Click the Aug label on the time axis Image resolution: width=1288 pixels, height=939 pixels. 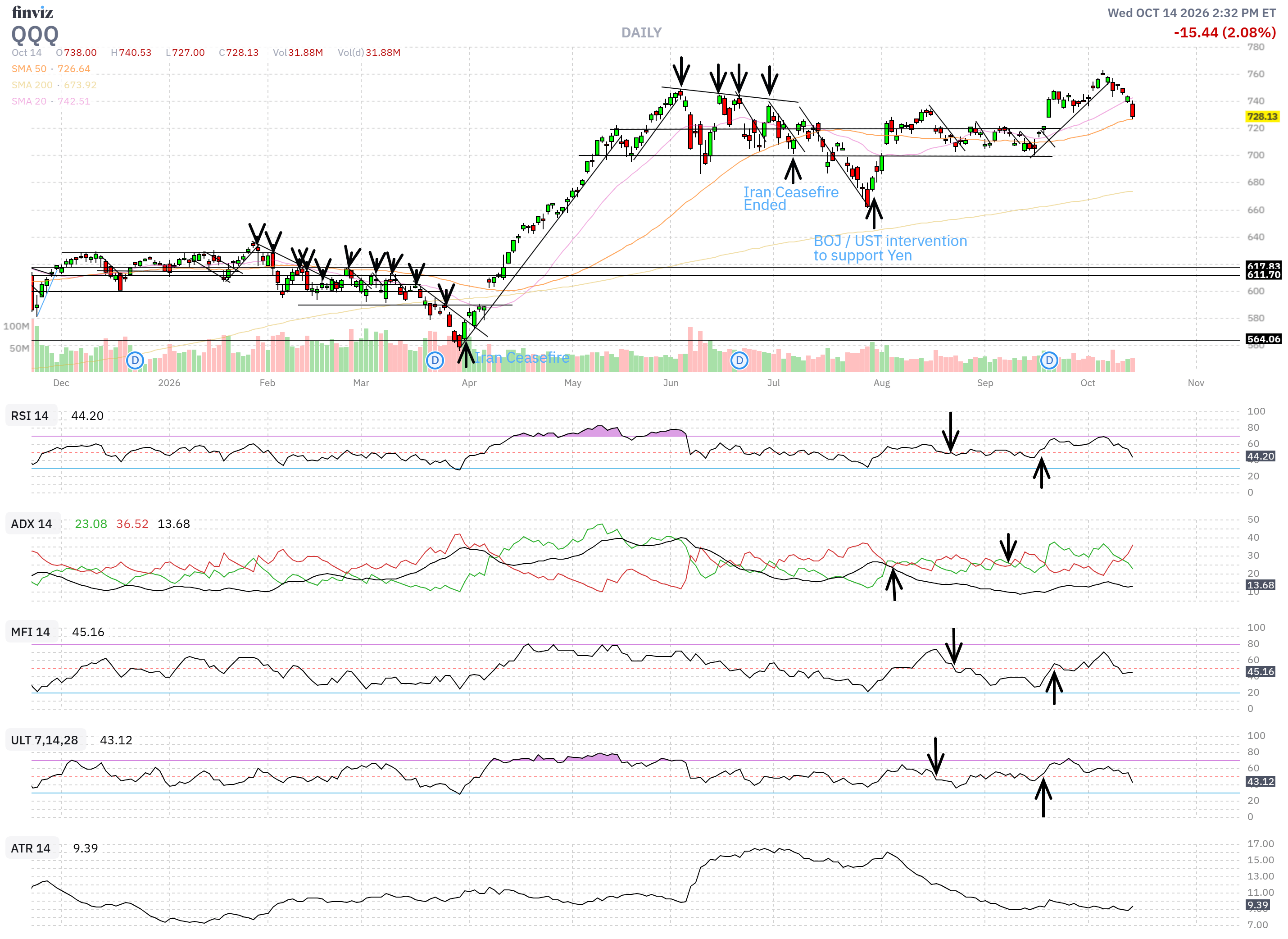point(882,383)
